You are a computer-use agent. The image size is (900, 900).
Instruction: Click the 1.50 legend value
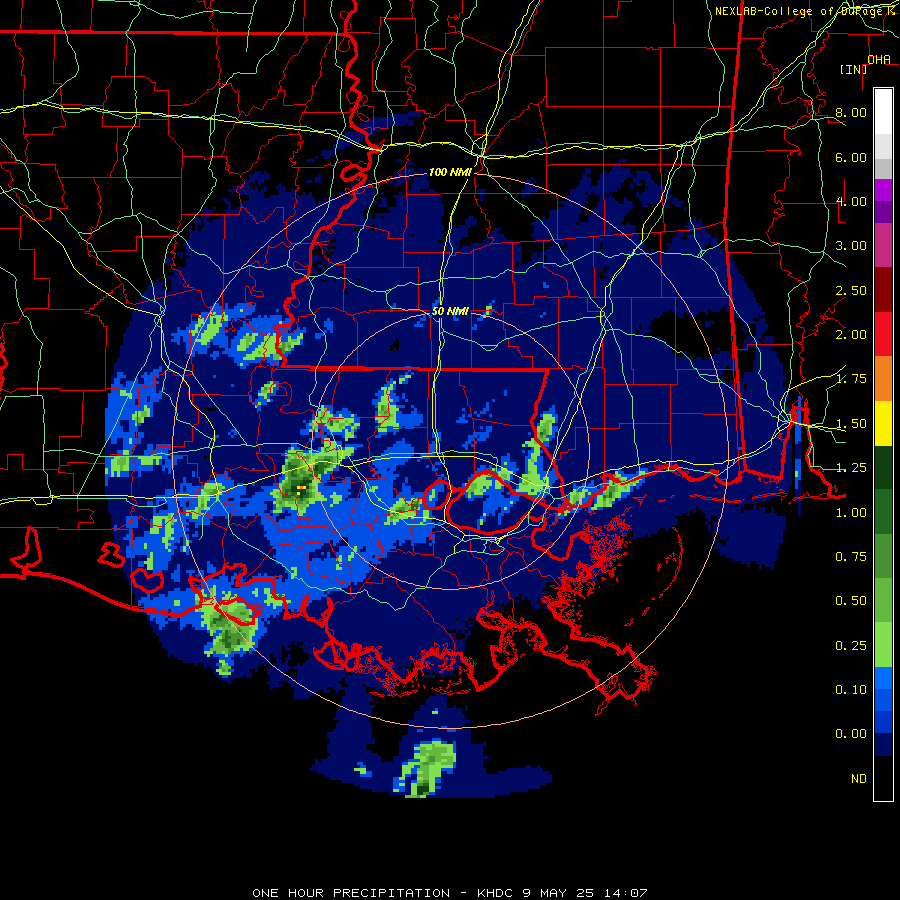pos(851,424)
